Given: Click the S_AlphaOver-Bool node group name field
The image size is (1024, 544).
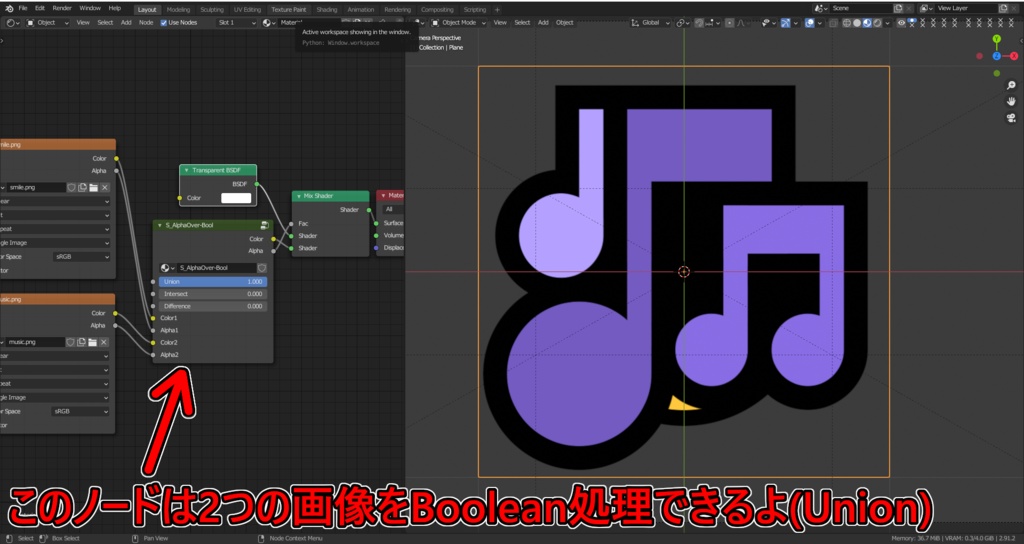Looking at the screenshot, I should coord(216,268).
